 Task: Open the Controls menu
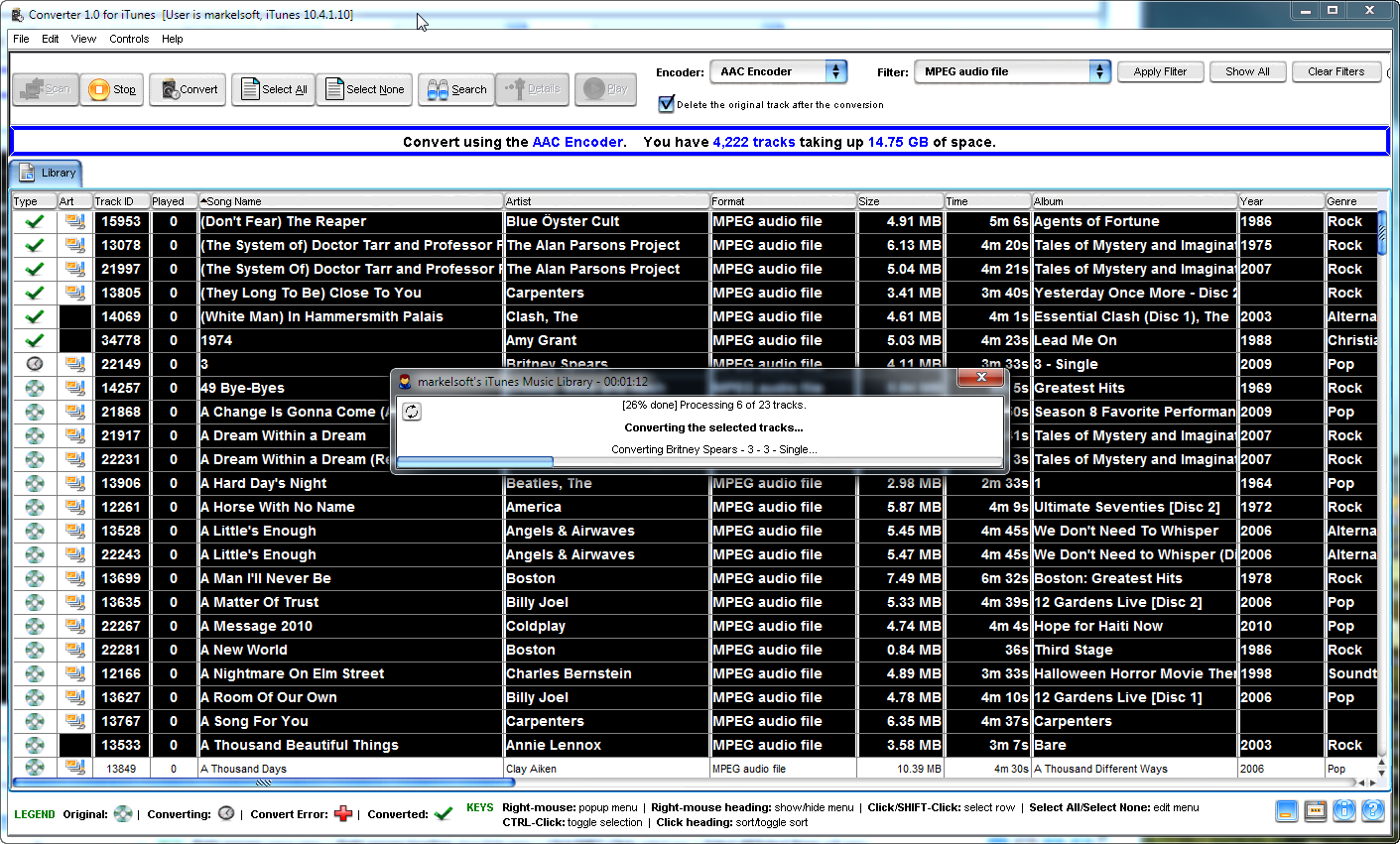tap(129, 39)
